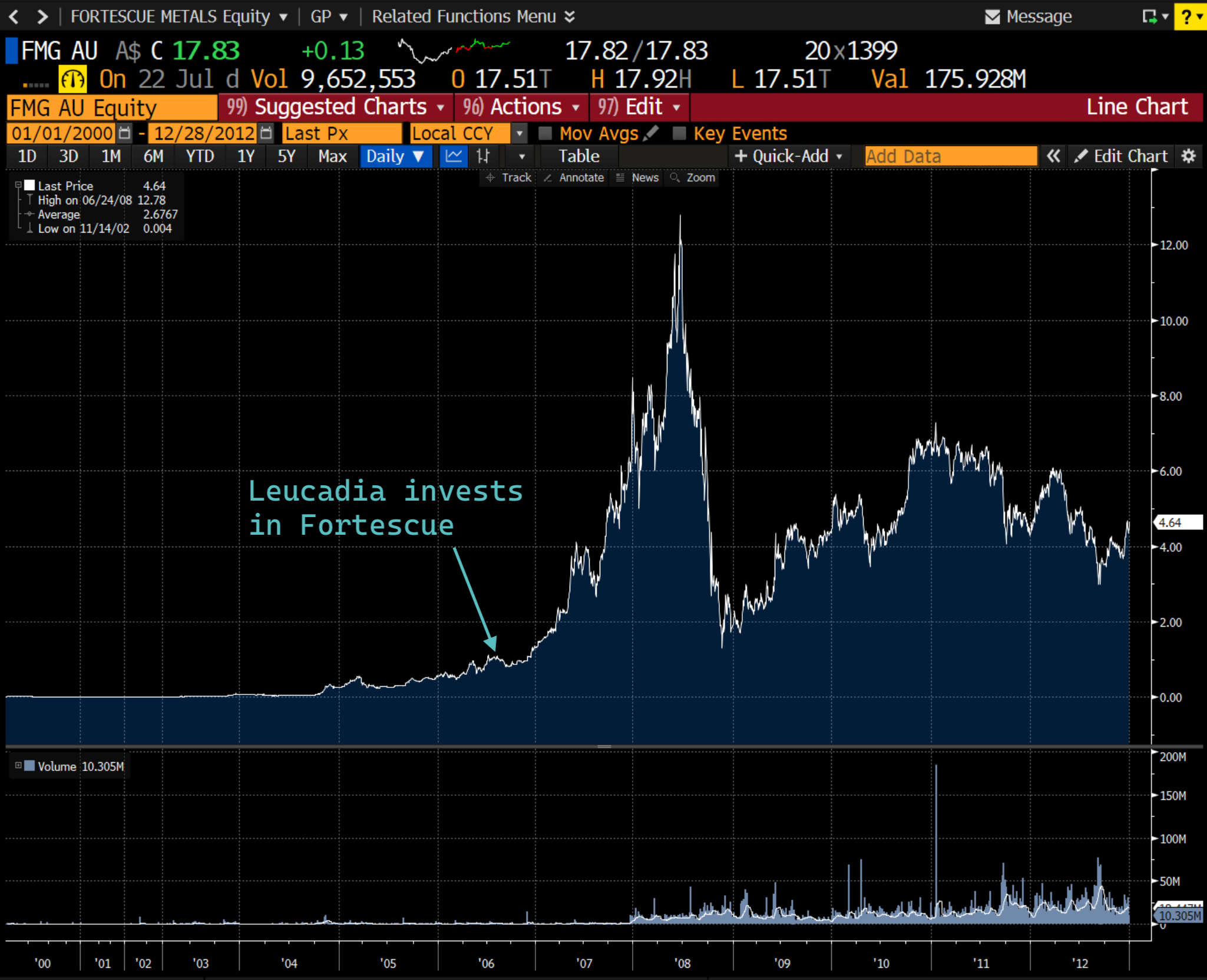The image size is (1207, 980).
Task: Click the yellow help question mark
Action: pyautogui.click(x=1186, y=16)
